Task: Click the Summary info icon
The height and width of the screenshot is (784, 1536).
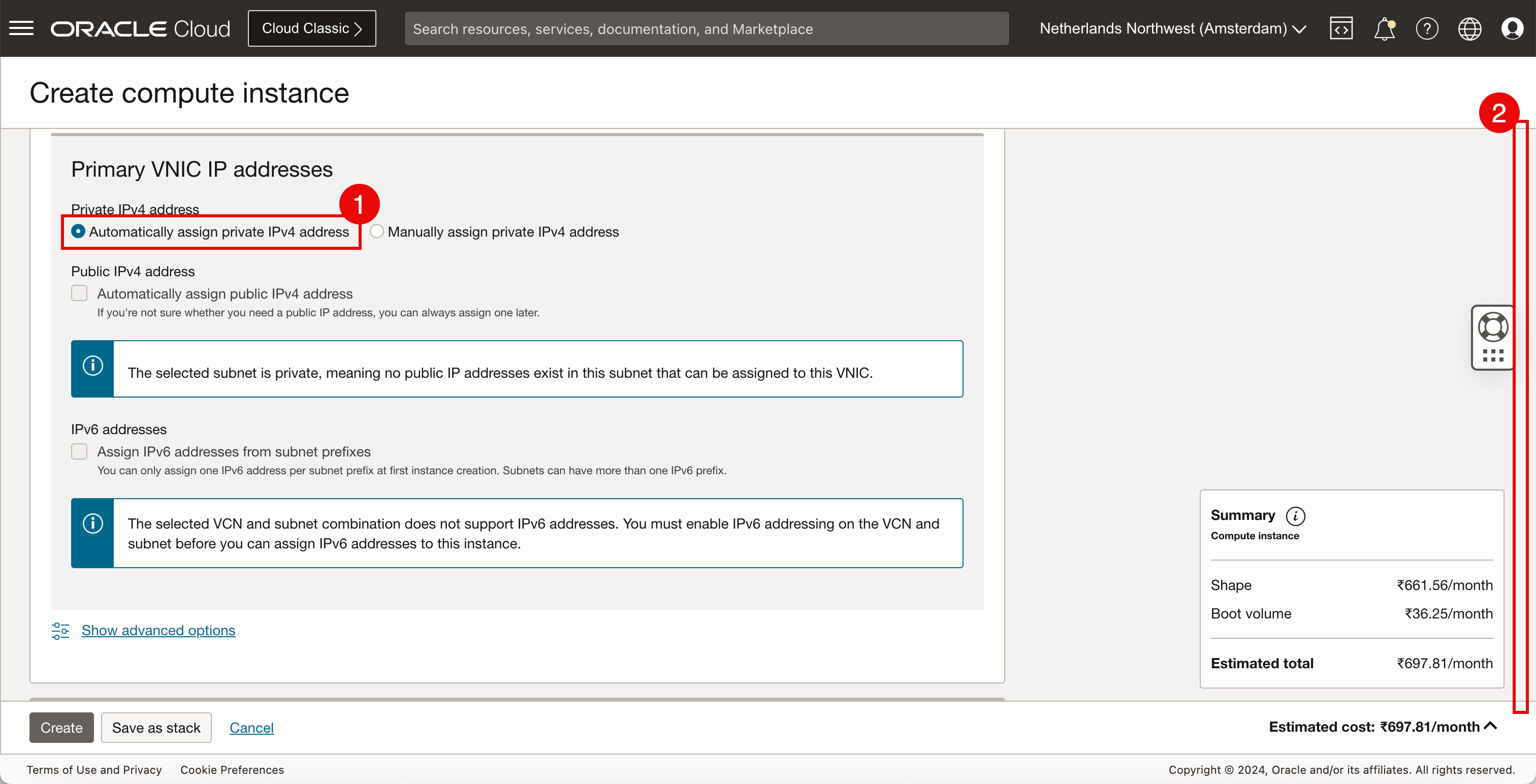Action: pos(1295,516)
